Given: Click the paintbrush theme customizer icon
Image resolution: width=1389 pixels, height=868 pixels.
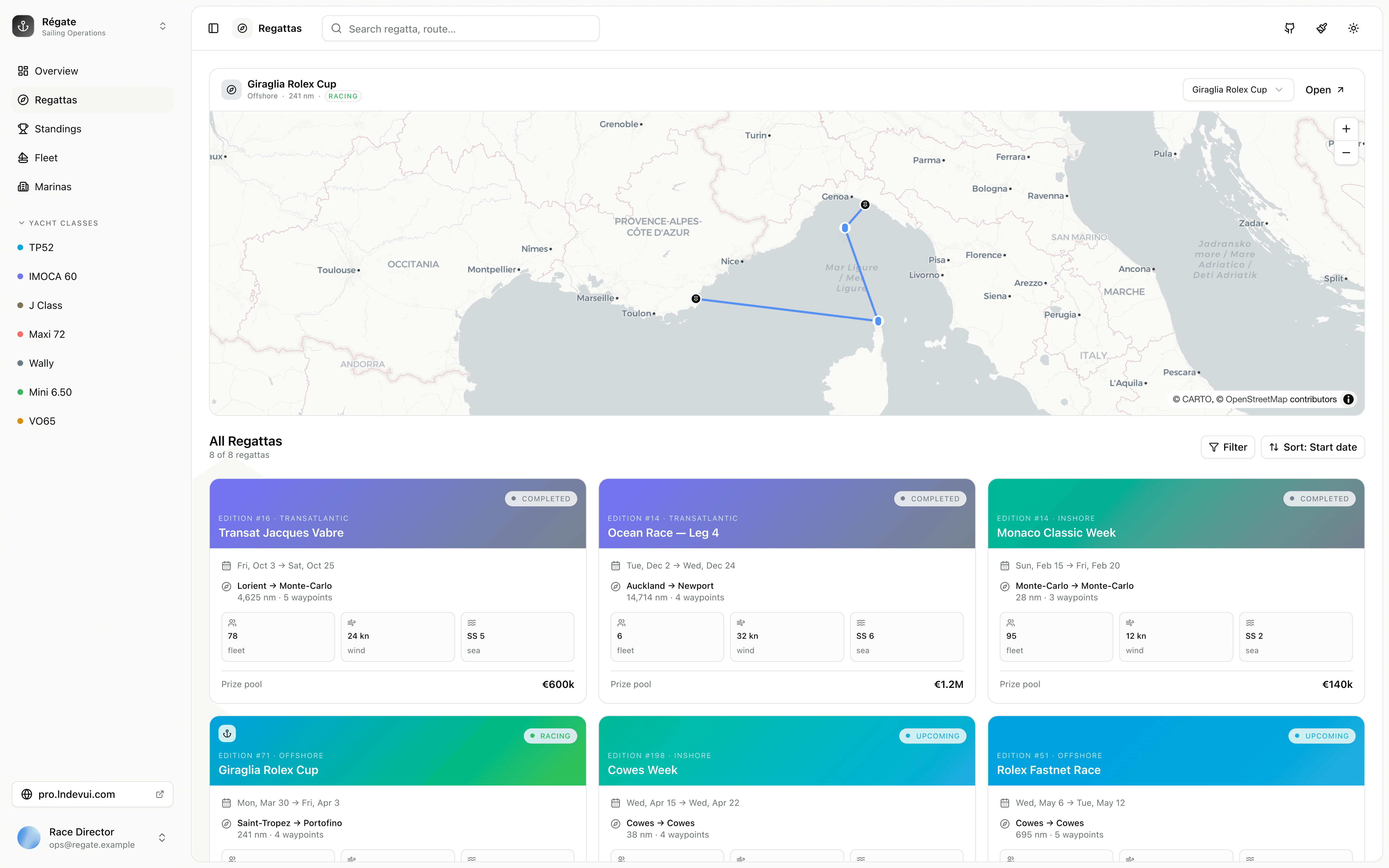Looking at the screenshot, I should point(1322,28).
